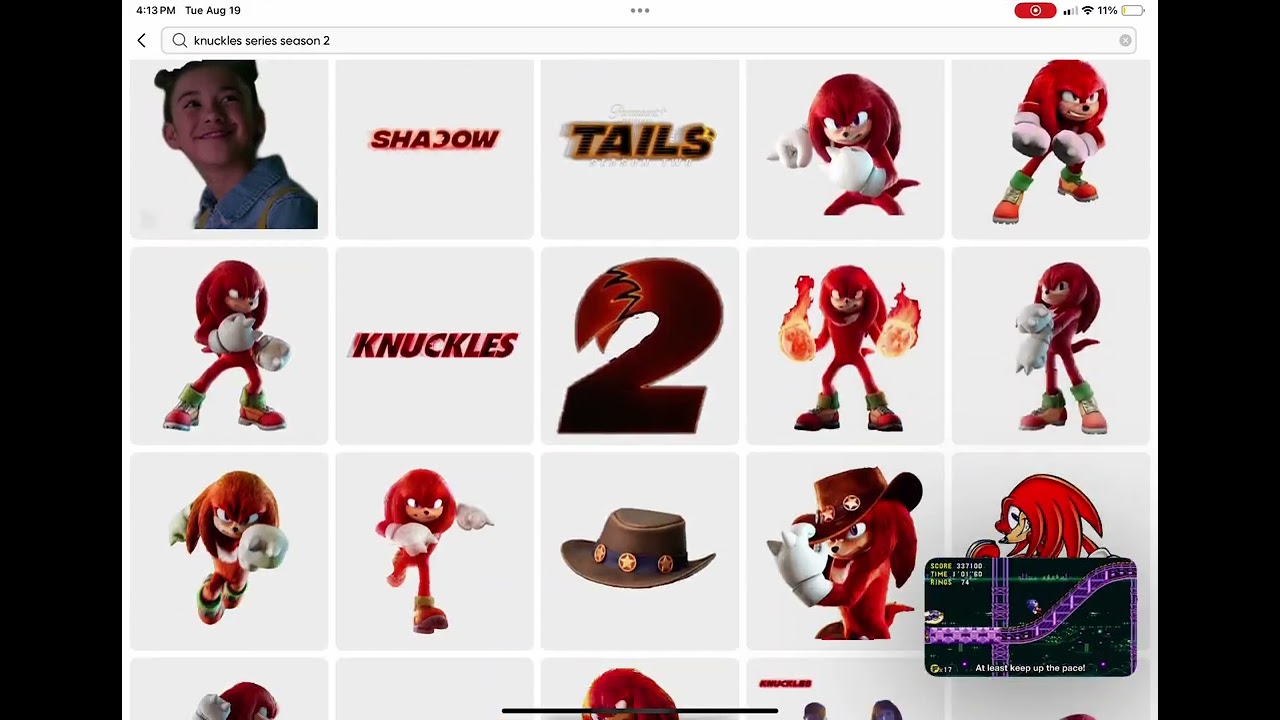Tap the magnifying glass search icon
1280x720 pixels.
[180, 41]
